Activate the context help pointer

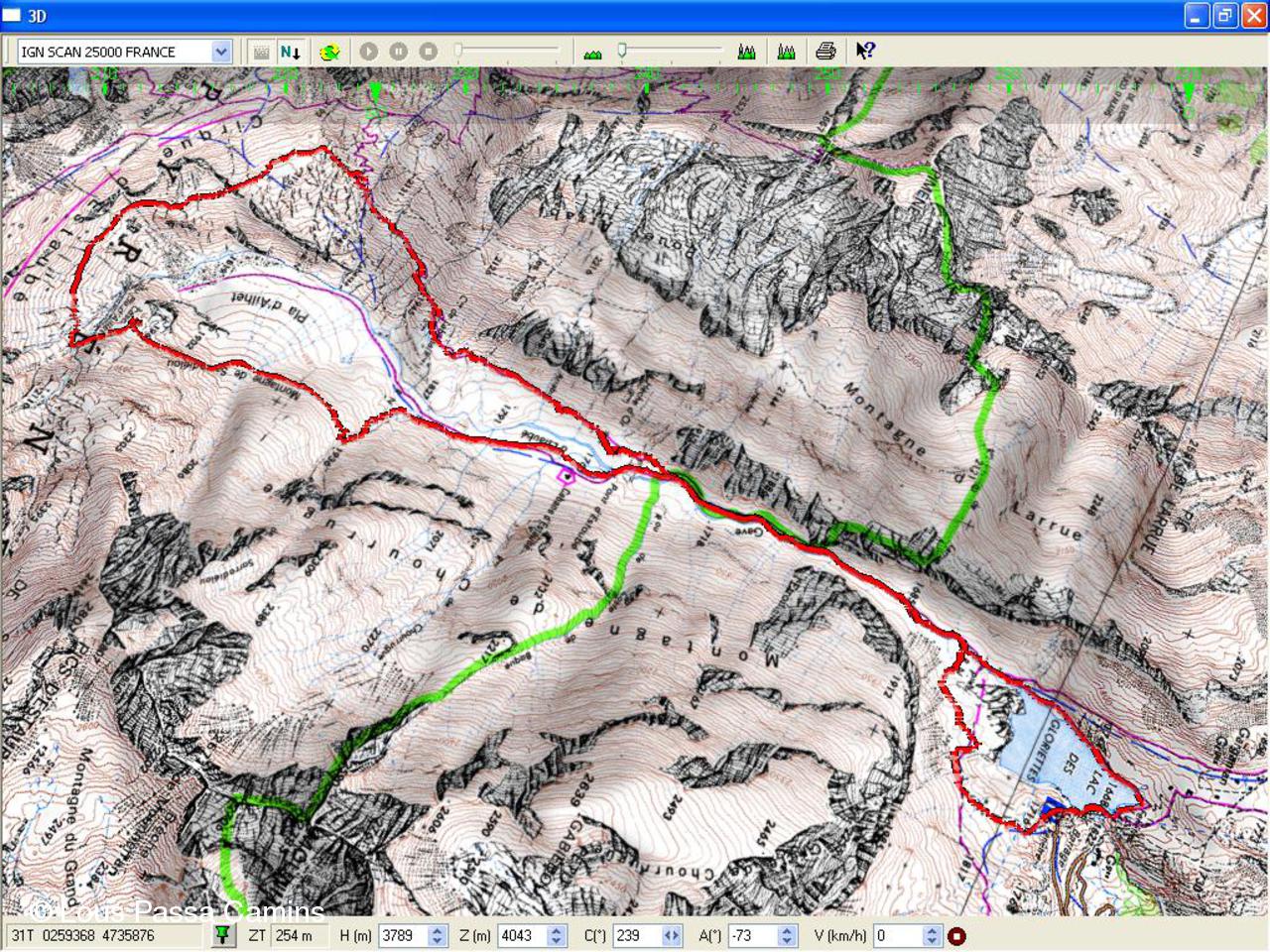(865, 52)
